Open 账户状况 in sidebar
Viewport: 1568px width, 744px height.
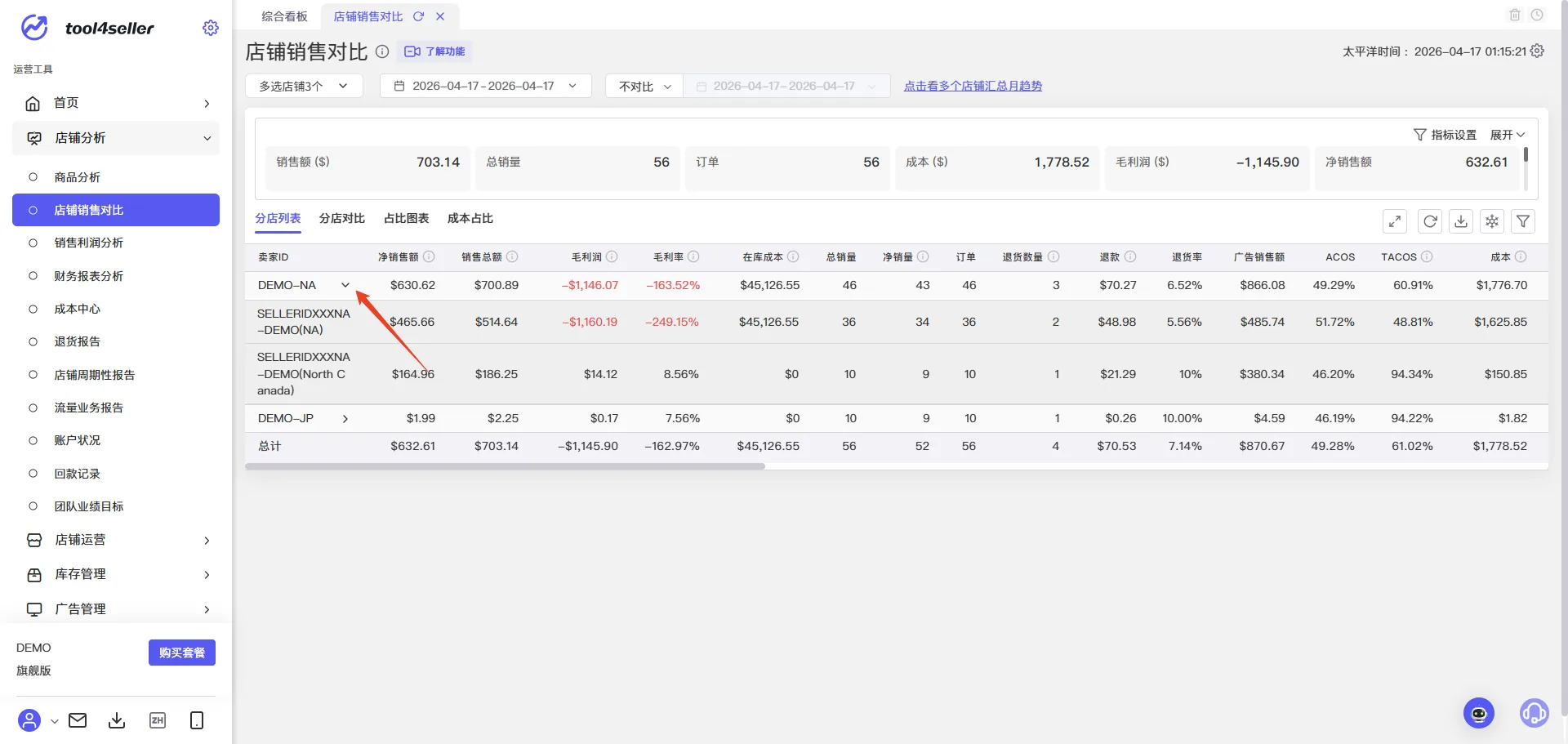click(116, 440)
